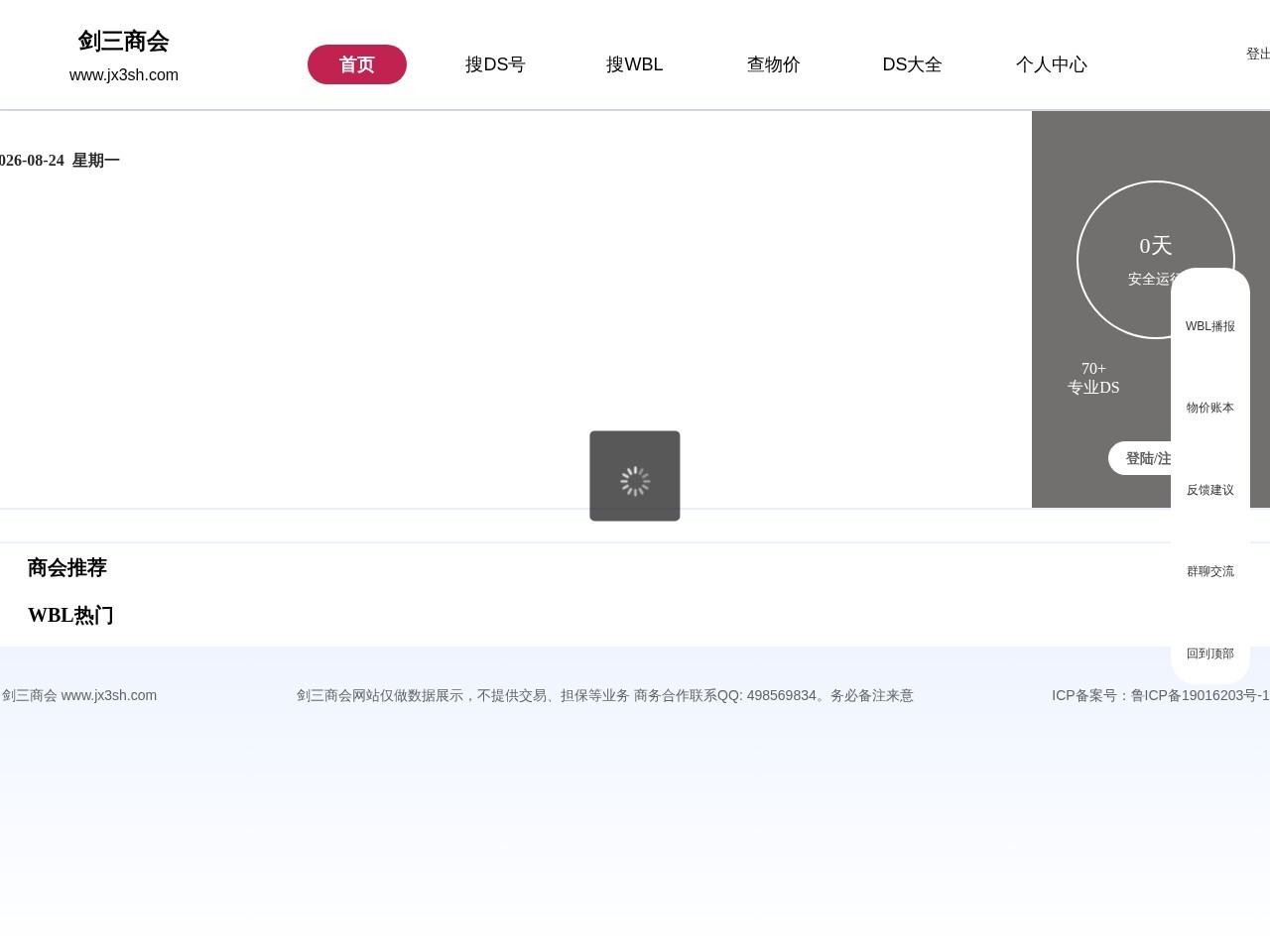This screenshot has width=1270, height=952.
Task: Open the 搜WBL navigation item
Action: 635,64
